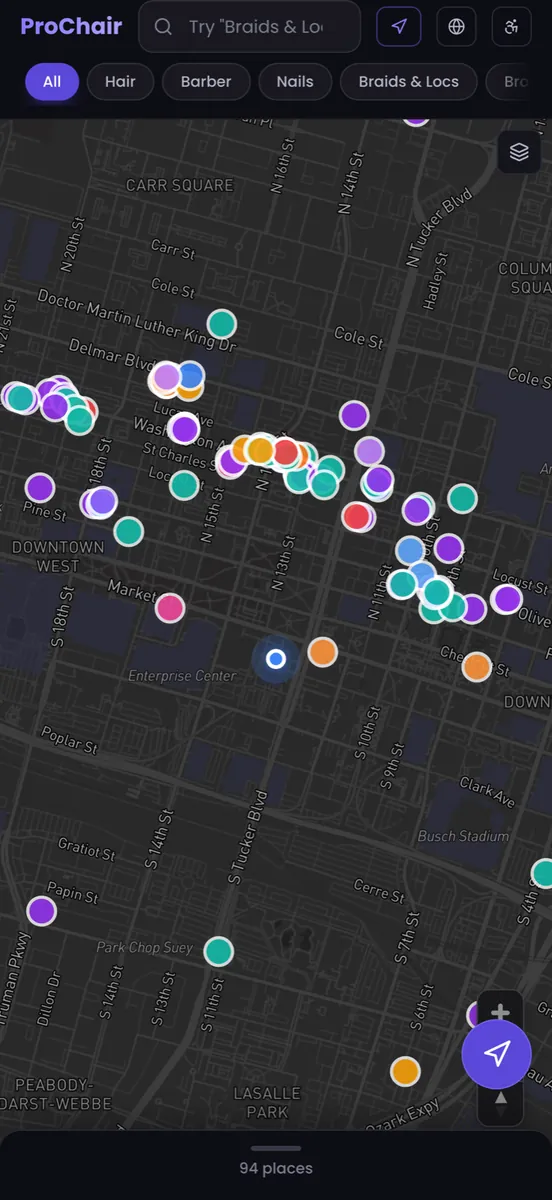Click the magnifier icon in search bar

[x=163, y=26]
